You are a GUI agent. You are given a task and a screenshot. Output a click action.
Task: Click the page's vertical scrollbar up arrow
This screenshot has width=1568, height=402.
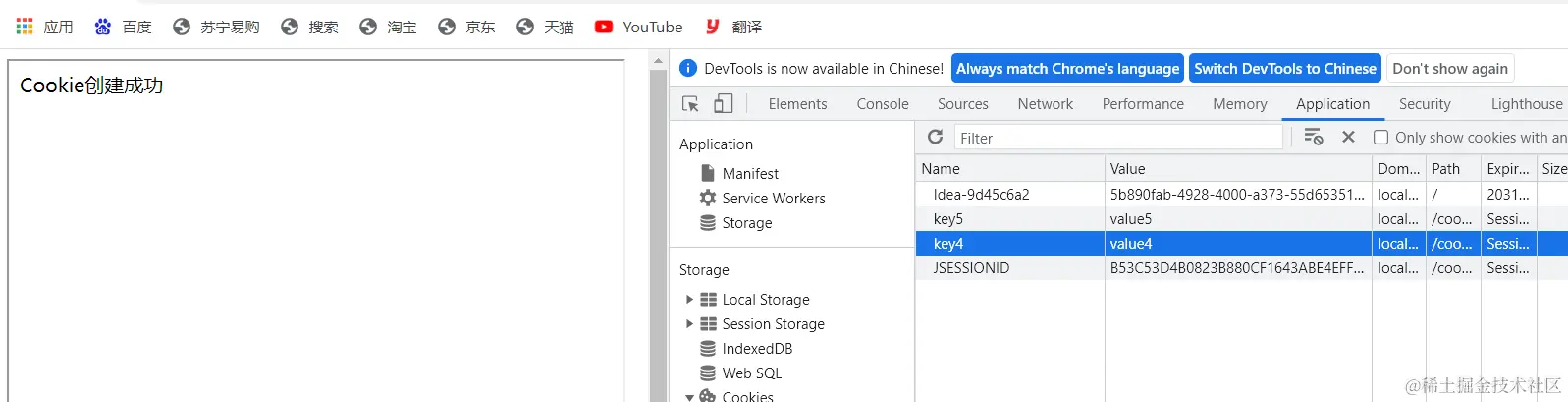[x=658, y=60]
